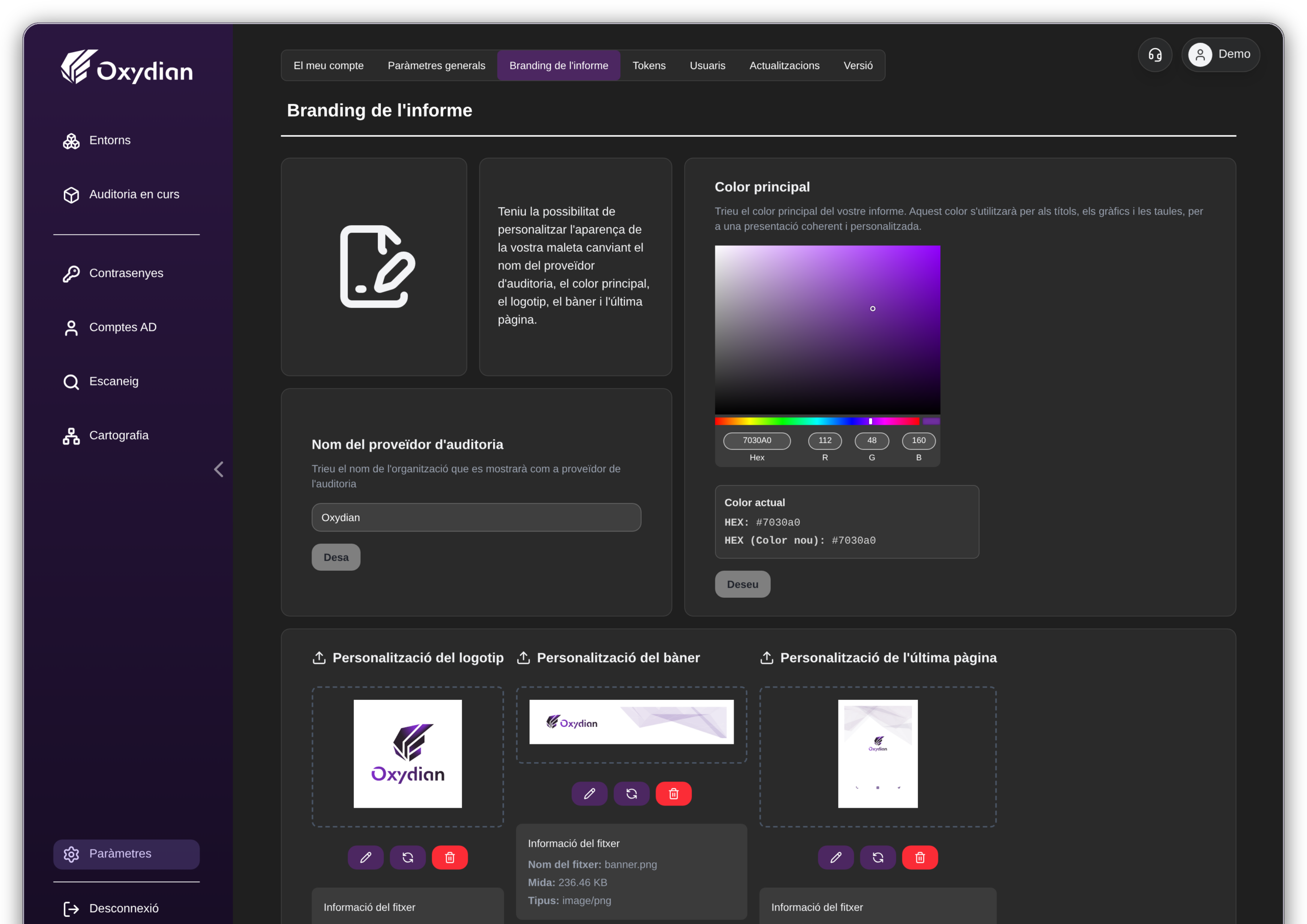This screenshot has height=924, width=1307.
Task: Delete the logo image
Action: pos(450,858)
